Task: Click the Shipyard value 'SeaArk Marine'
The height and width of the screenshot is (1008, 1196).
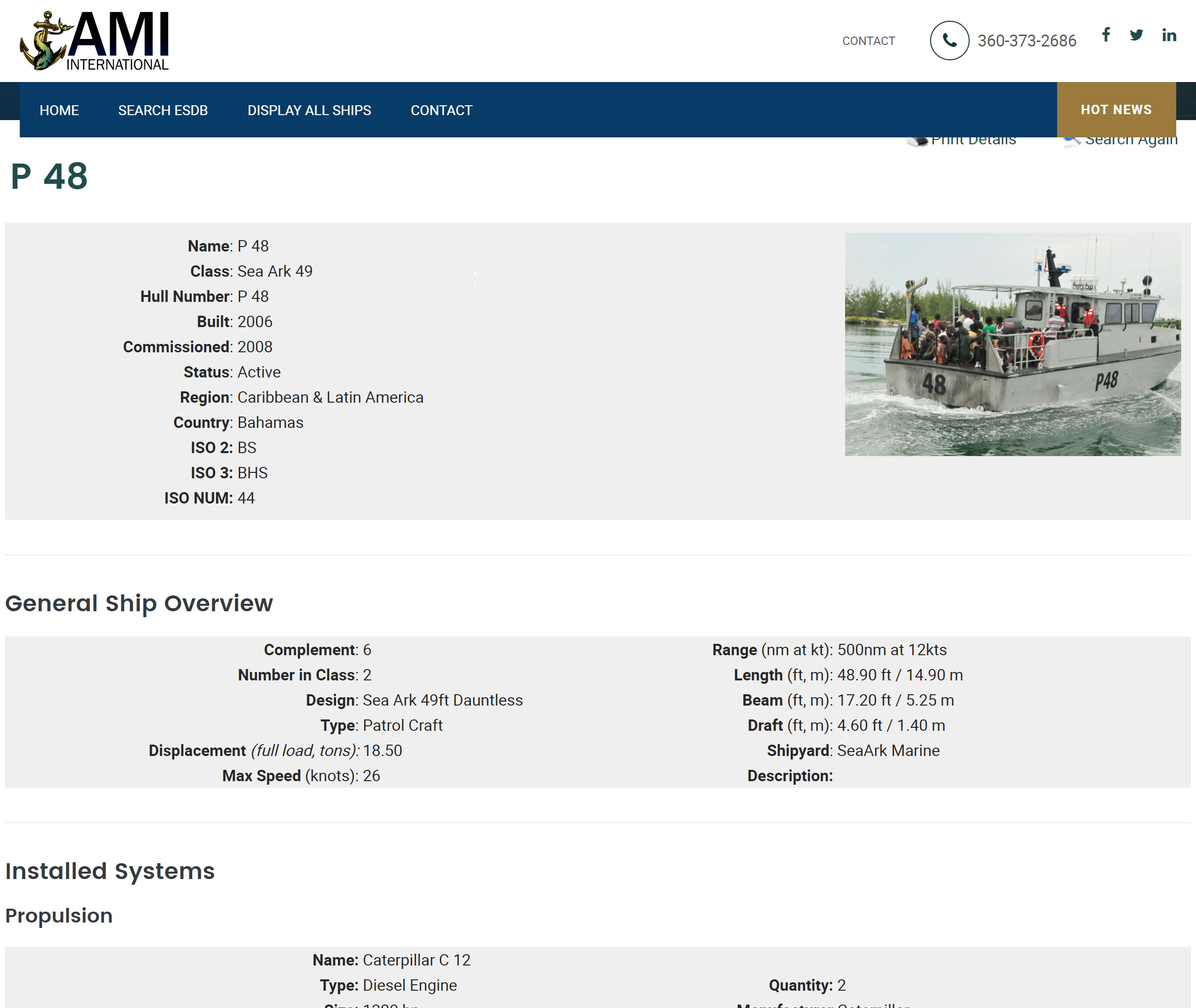Action: [888, 750]
